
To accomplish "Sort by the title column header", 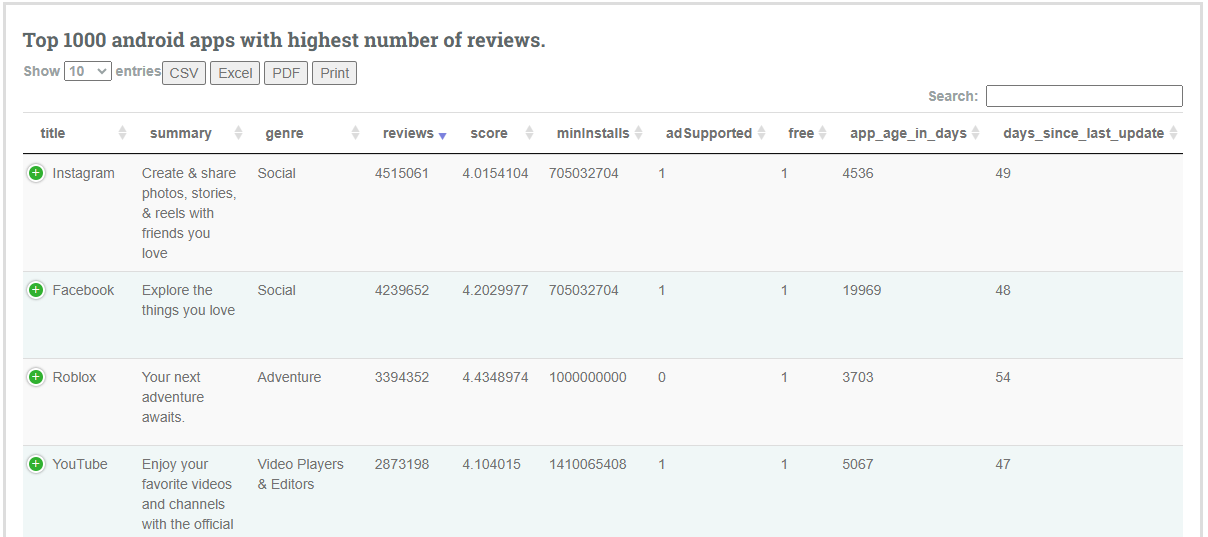I will click(x=78, y=133).
